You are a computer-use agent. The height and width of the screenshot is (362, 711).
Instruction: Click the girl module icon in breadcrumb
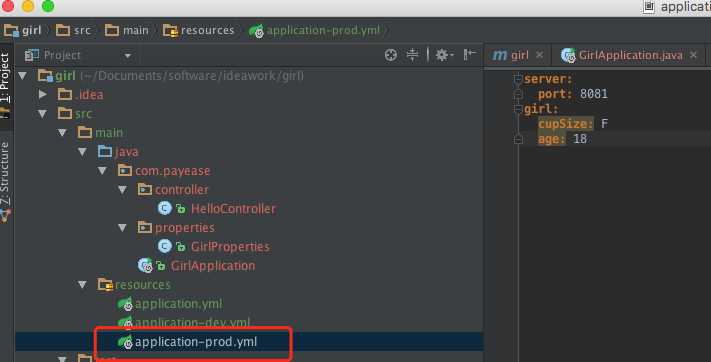click(11, 30)
